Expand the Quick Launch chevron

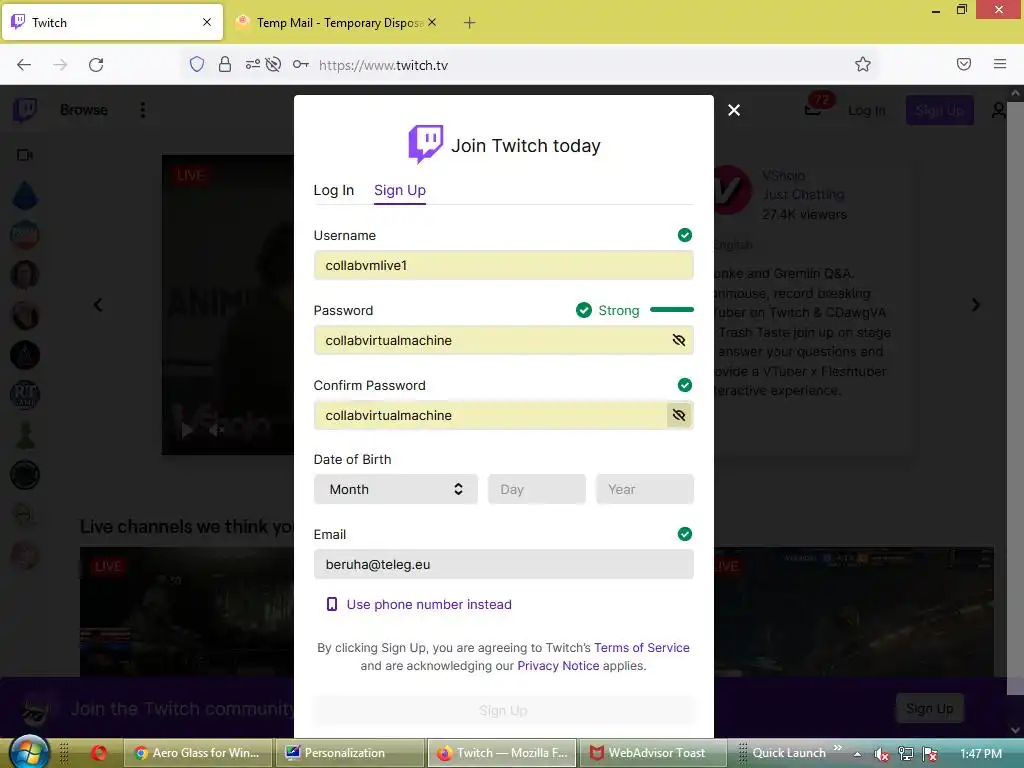point(838,748)
